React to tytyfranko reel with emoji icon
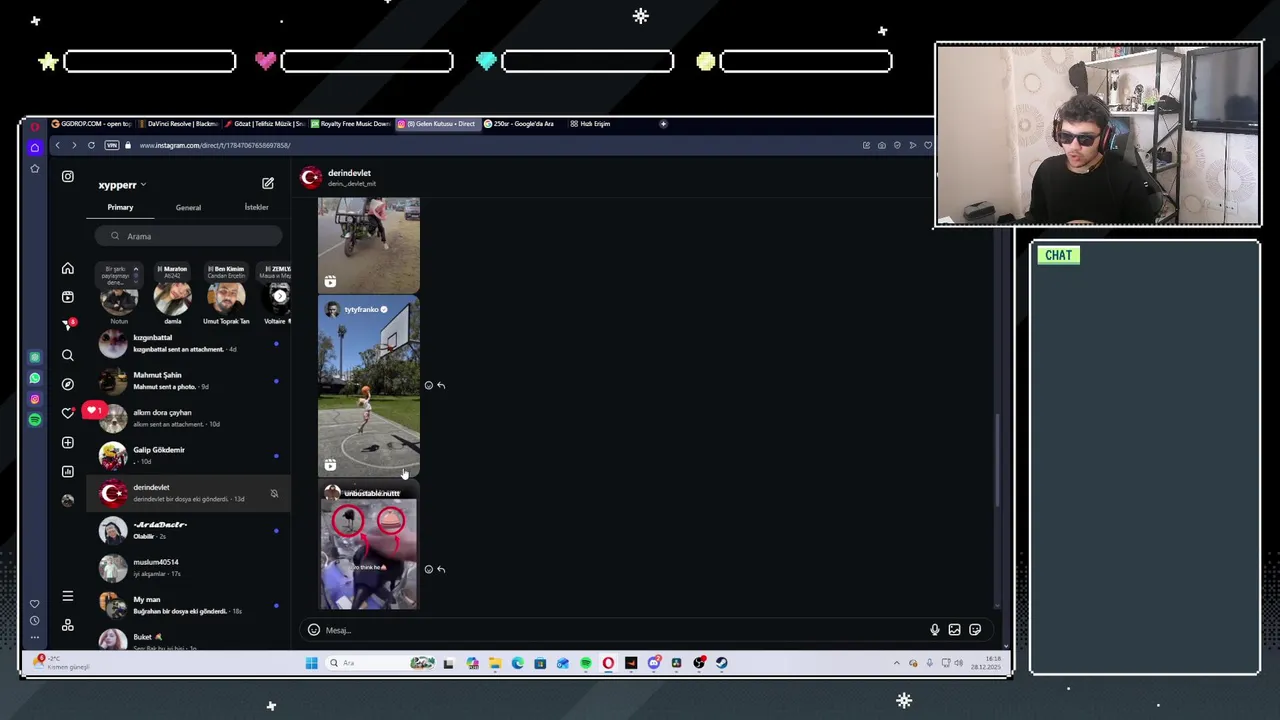This screenshot has height=720, width=1280. tap(429, 385)
